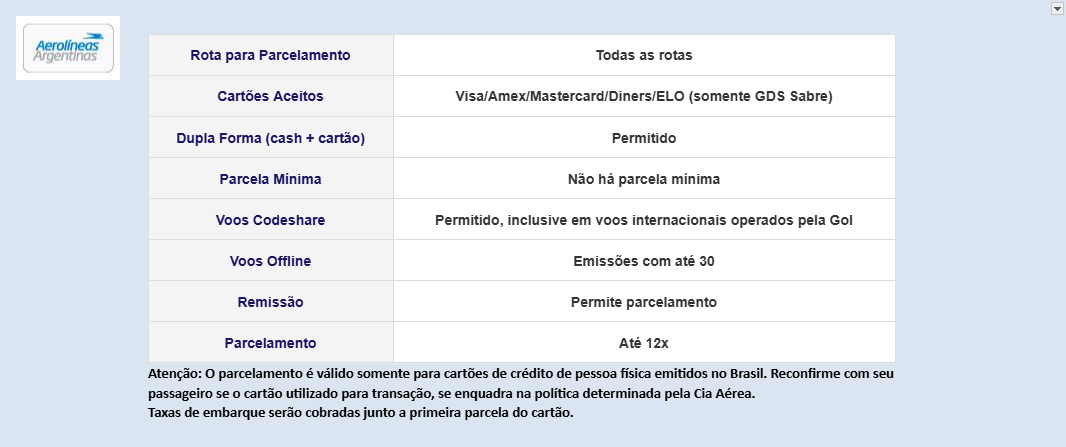This screenshot has width=1066, height=447.
Task: Click Emissões com até 30 cell
Action: [x=644, y=261]
